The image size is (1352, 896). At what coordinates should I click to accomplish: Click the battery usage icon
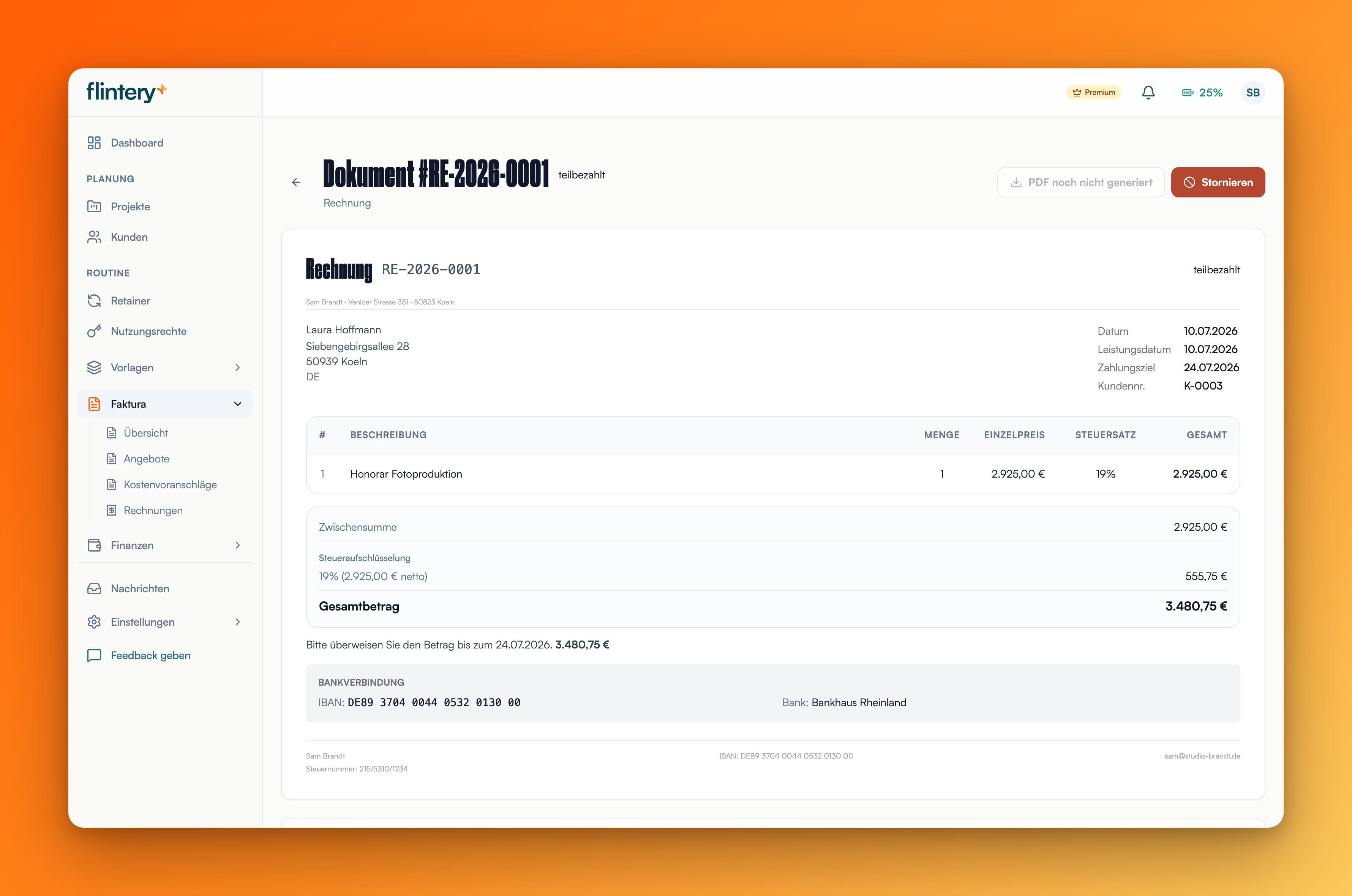1188,93
